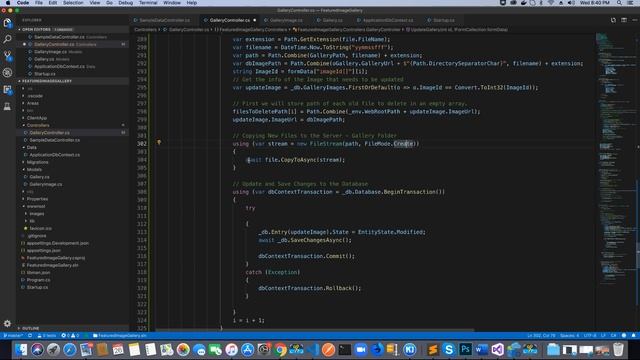Open the Terminal app from the Dock
This screenshot has height=360, width=640.
point(345,349)
